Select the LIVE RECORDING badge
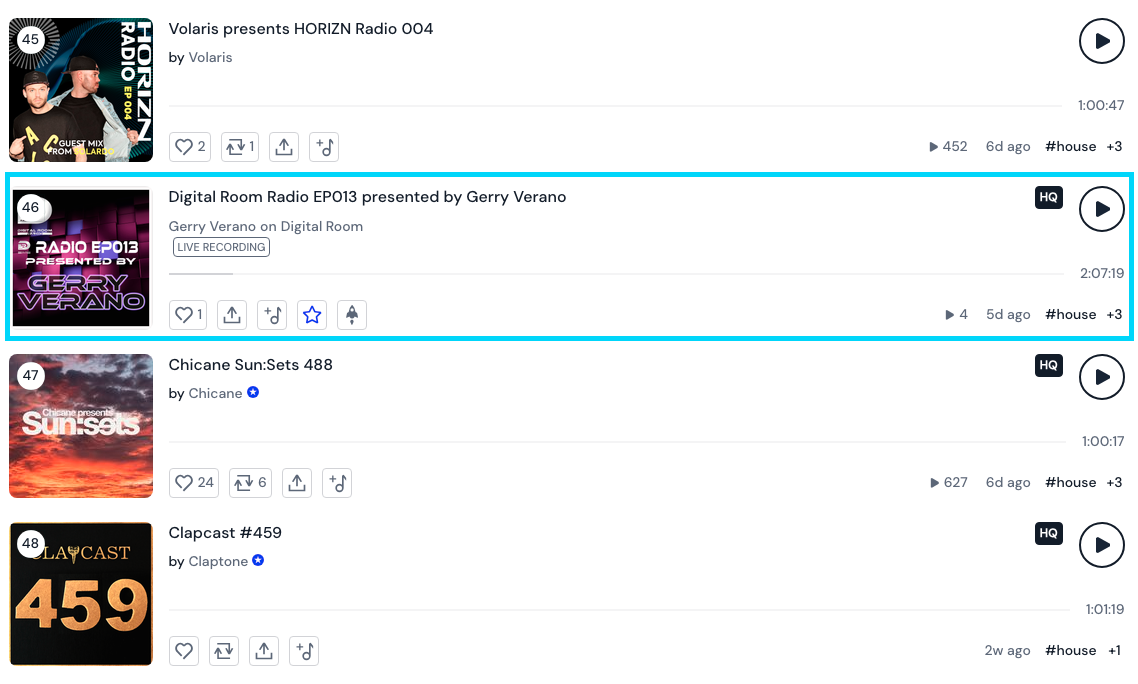Viewport: 1138px width, 684px height. click(x=221, y=247)
